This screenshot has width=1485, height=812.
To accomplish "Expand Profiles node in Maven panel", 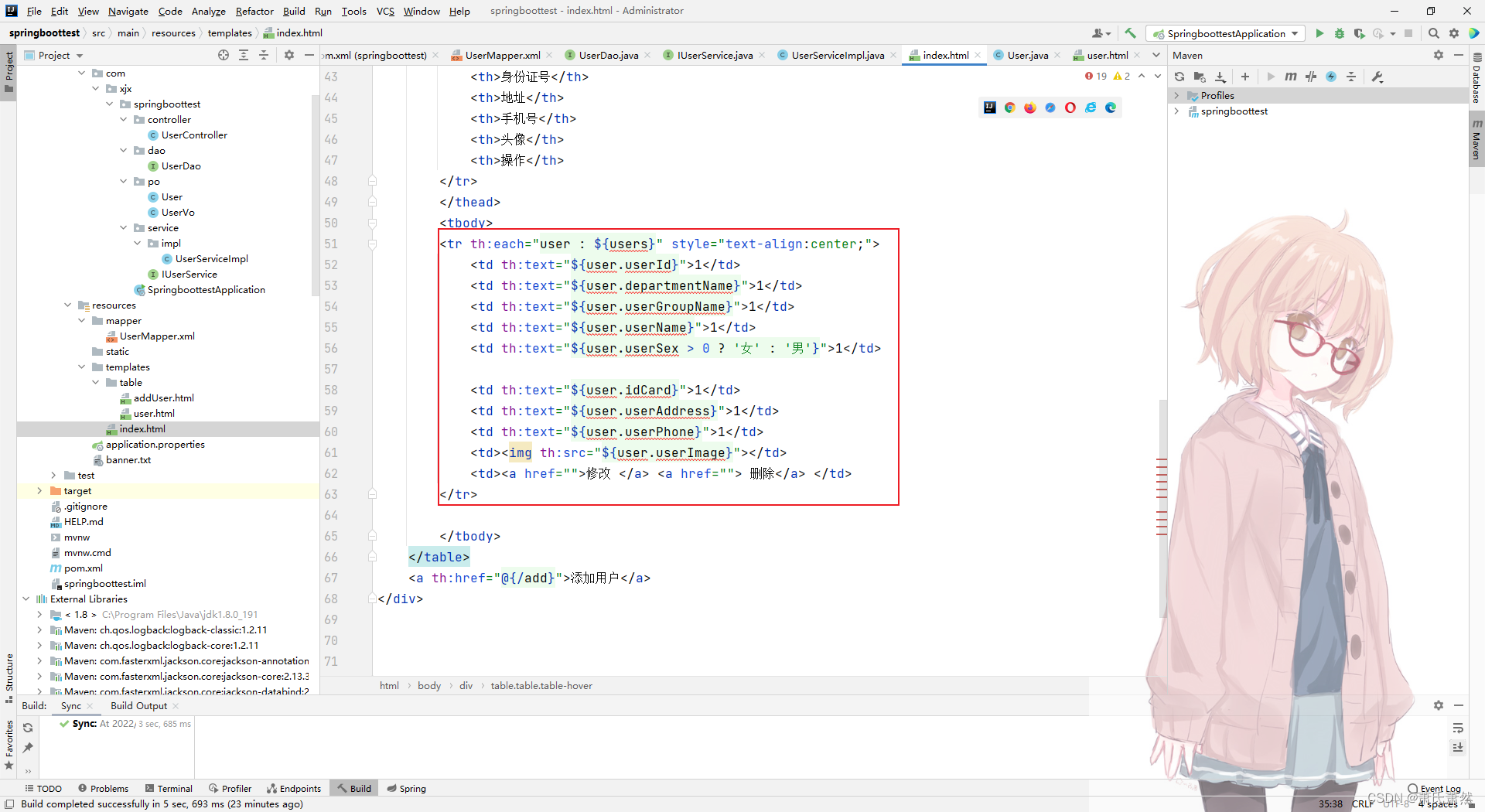I will [x=1176, y=96].
